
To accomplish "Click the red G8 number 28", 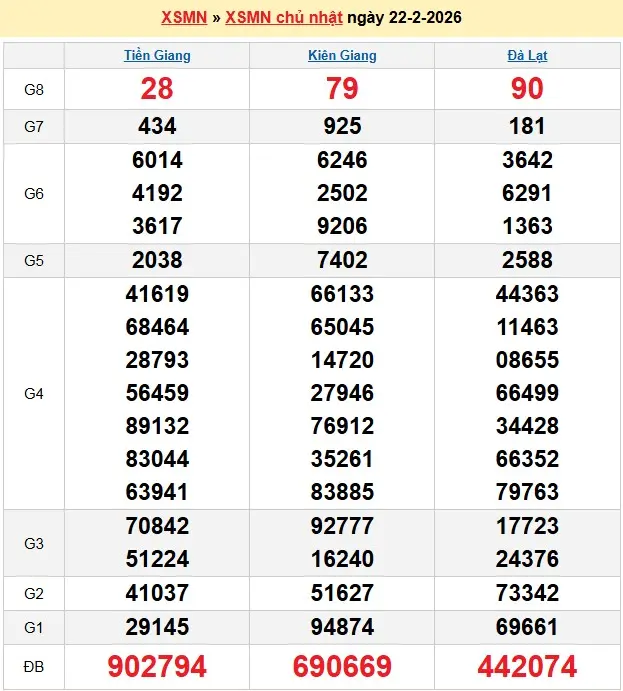I will click(157, 89).
